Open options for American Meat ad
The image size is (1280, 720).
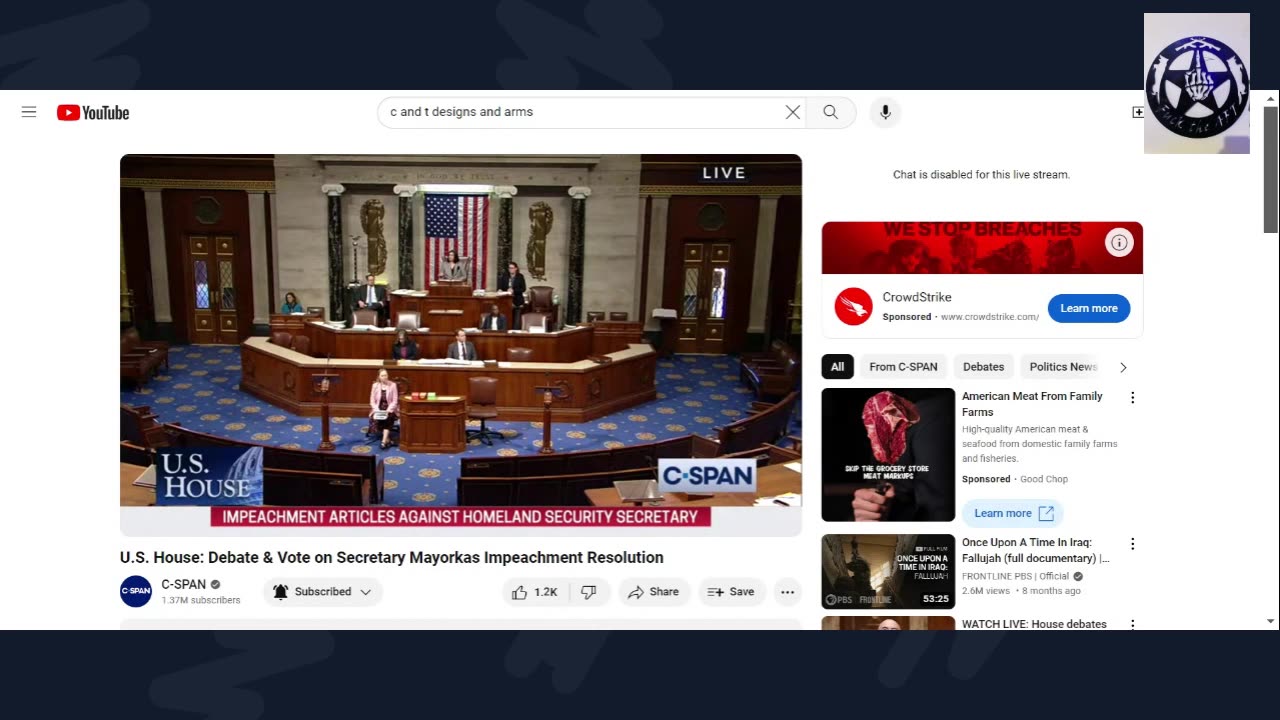click(x=1133, y=398)
